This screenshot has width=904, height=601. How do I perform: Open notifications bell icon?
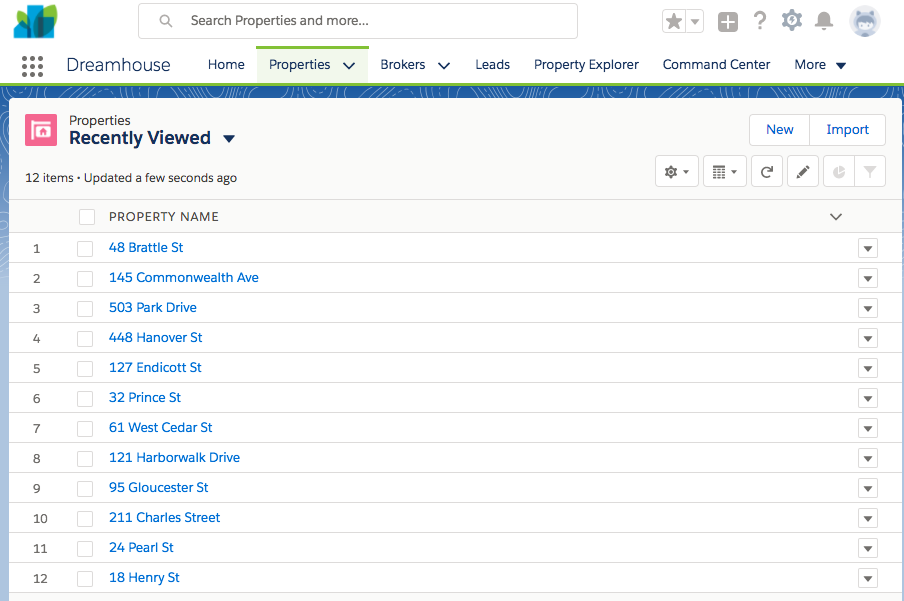[824, 21]
